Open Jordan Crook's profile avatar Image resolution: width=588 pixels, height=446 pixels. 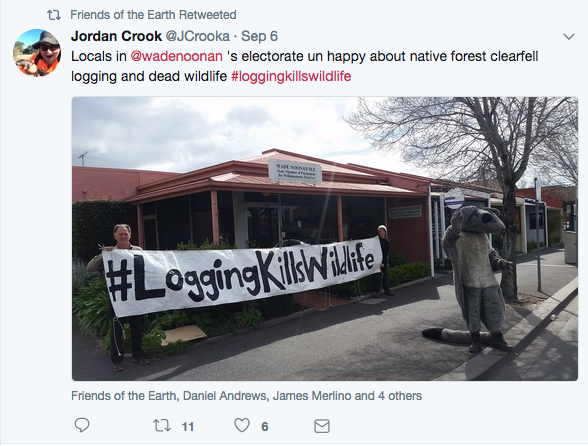(x=37, y=53)
